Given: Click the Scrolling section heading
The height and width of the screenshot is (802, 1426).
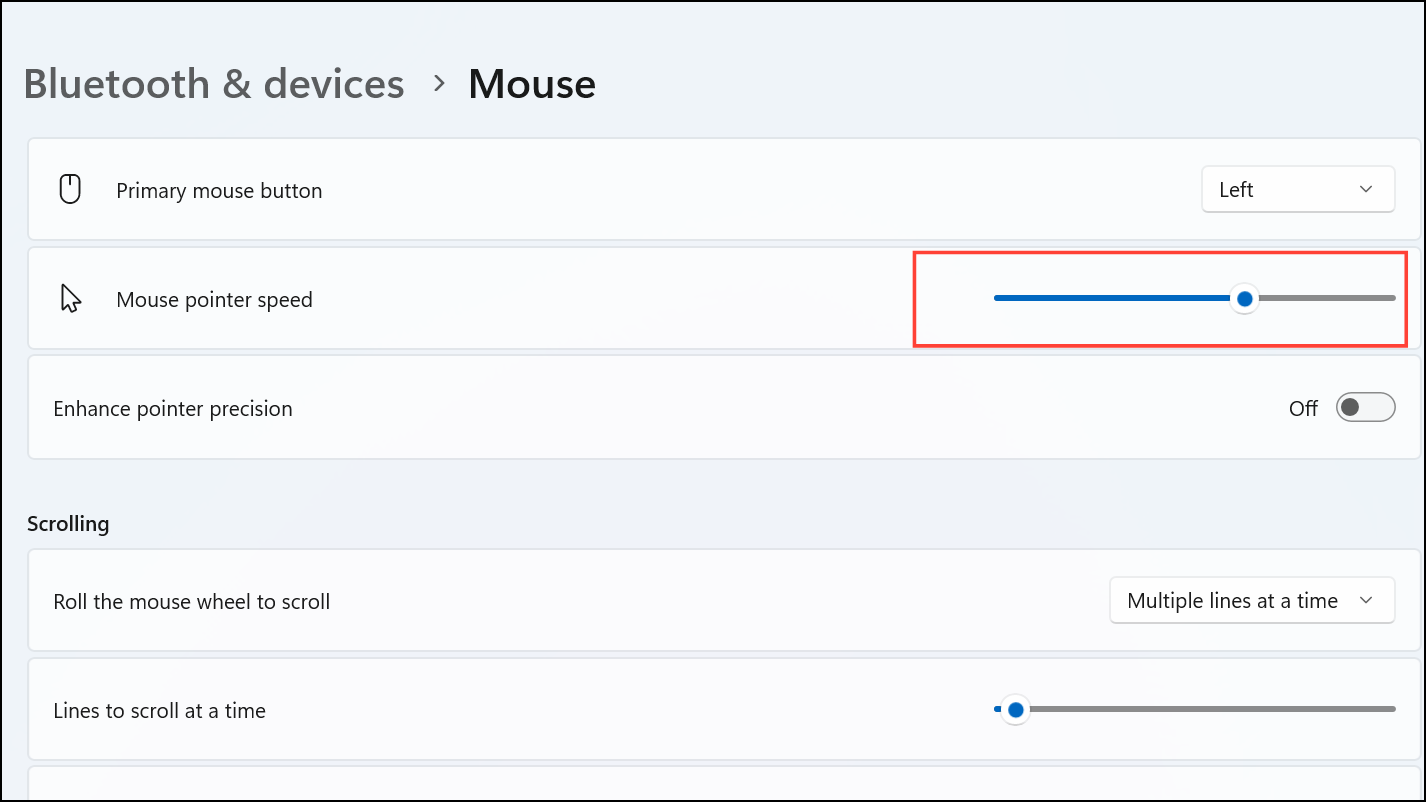Looking at the screenshot, I should (68, 524).
